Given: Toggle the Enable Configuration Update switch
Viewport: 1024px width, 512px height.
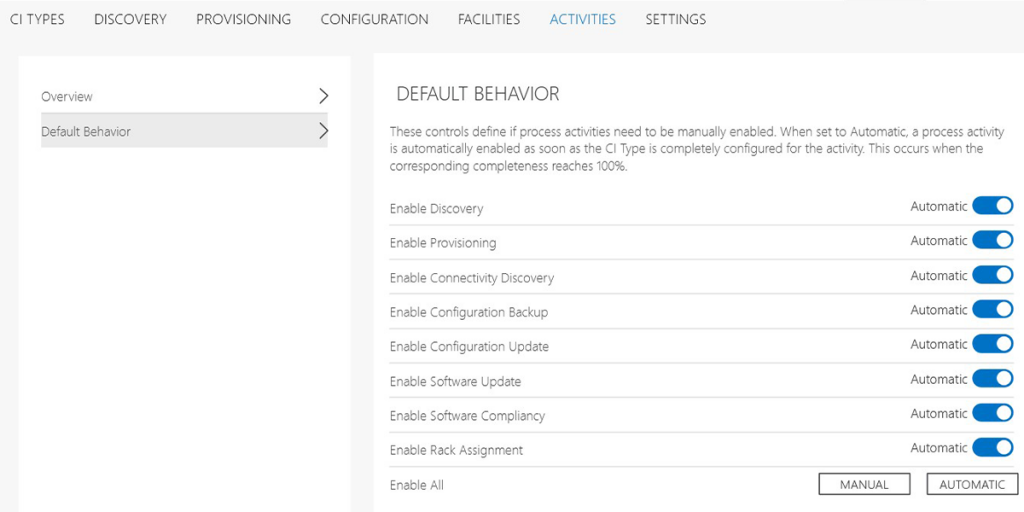Looking at the screenshot, I should (992, 344).
